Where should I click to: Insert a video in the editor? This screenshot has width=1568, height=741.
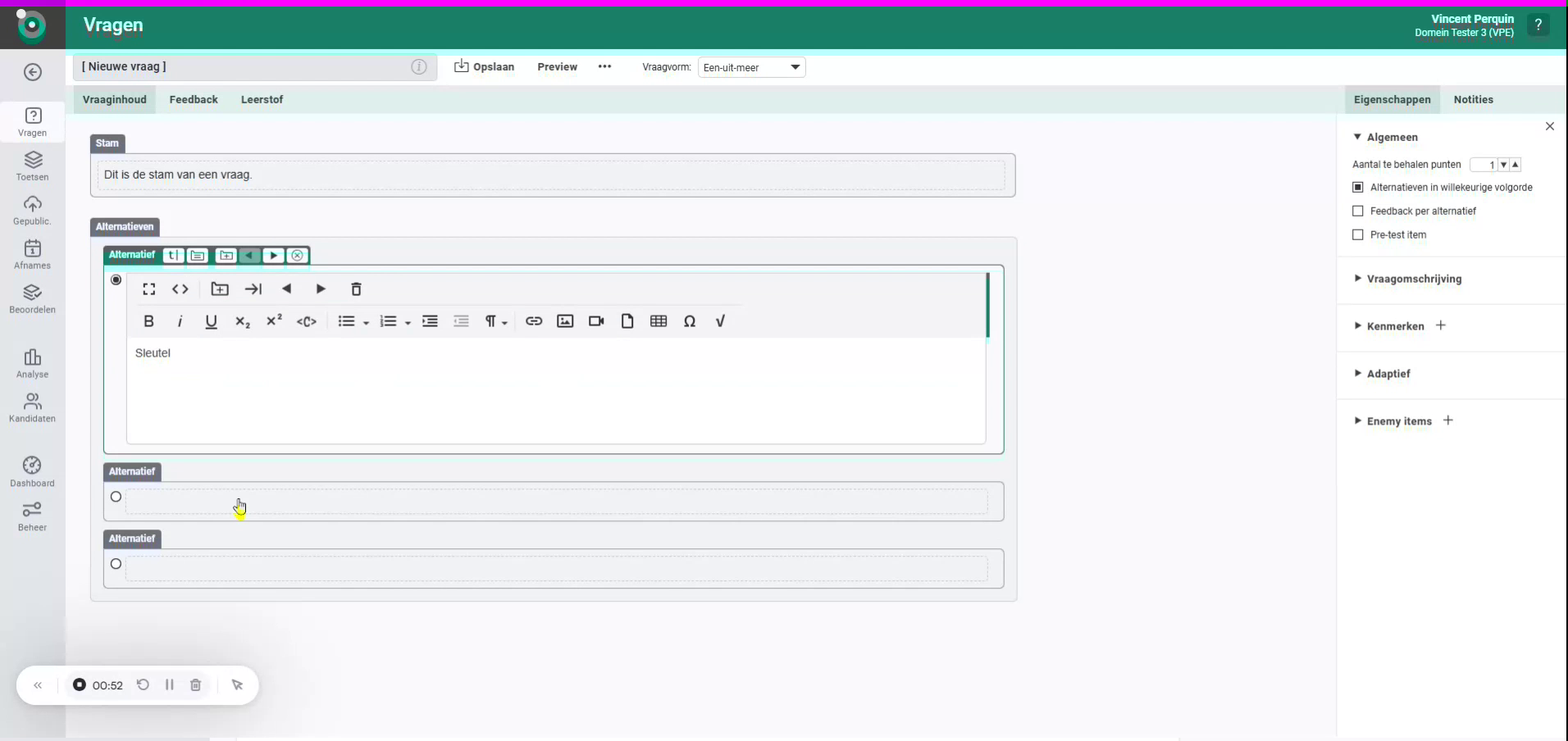pyautogui.click(x=596, y=321)
